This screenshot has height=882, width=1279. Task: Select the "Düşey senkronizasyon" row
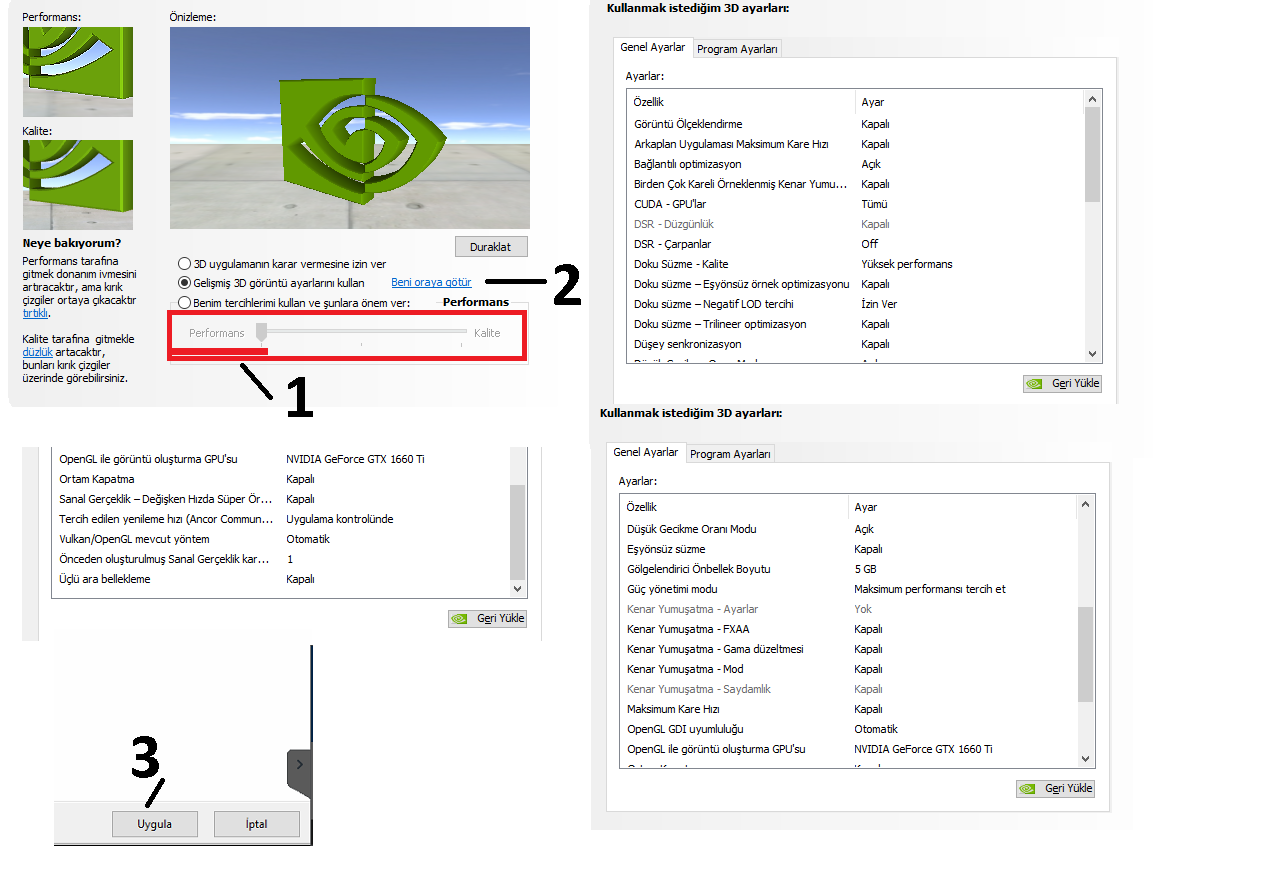(855, 344)
